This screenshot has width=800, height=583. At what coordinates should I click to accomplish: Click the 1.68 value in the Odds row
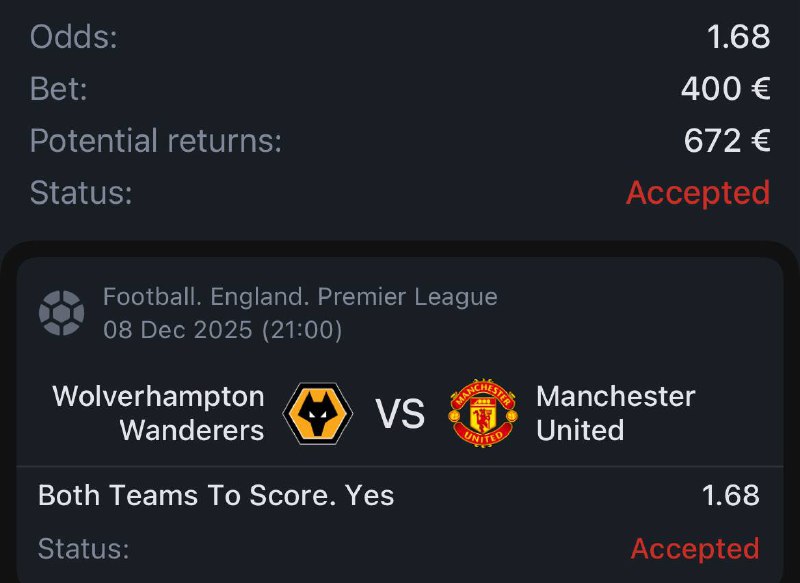(738, 37)
